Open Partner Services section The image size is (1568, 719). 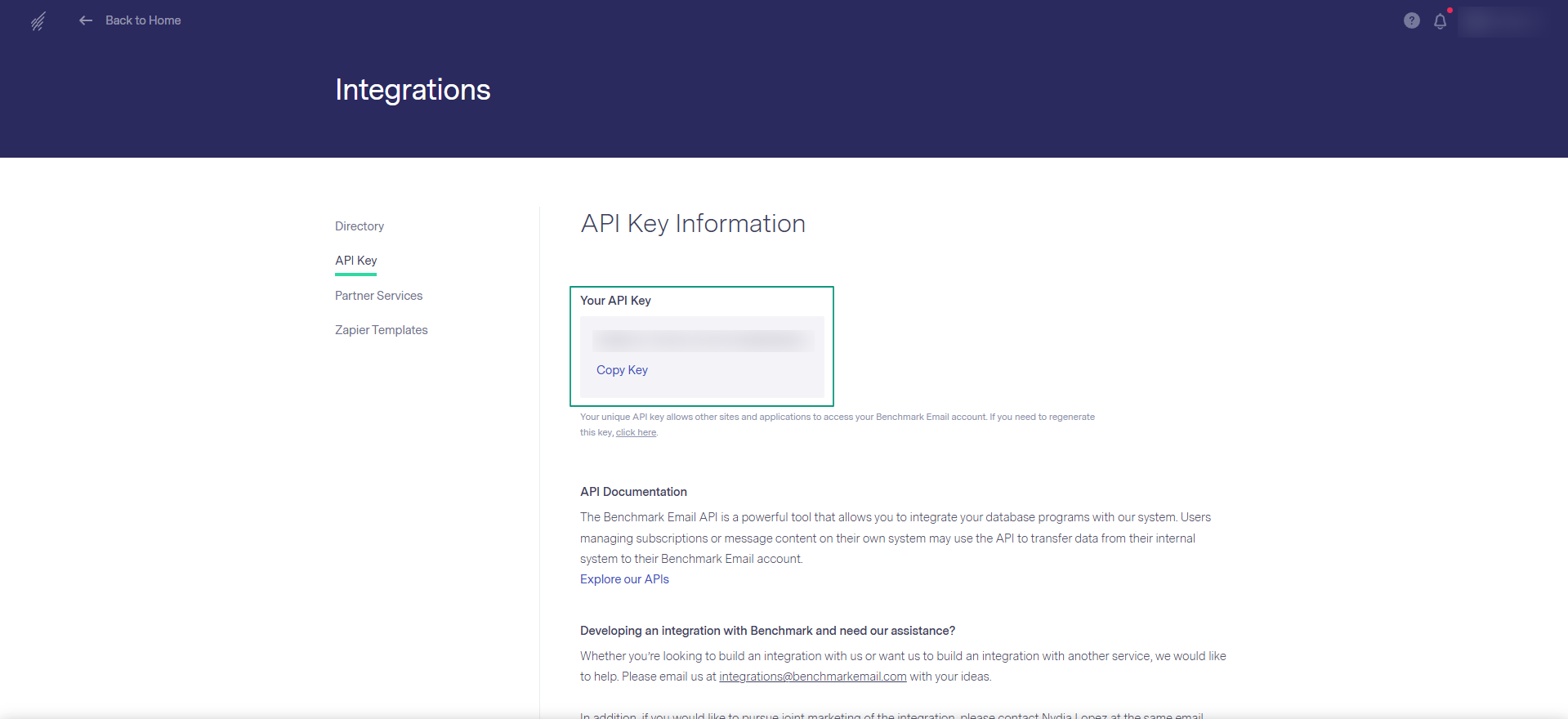(x=378, y=296)
